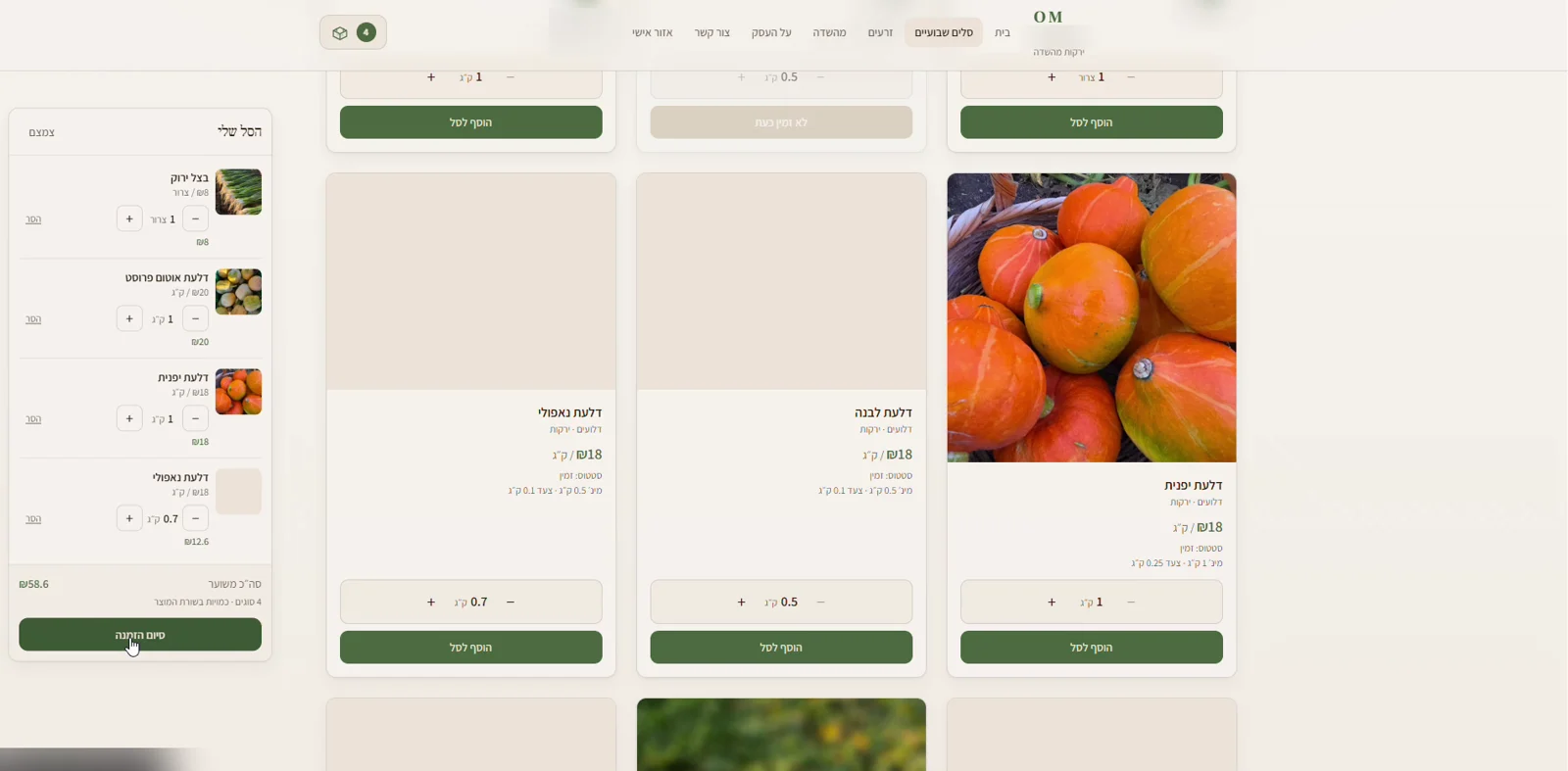Minus button on דלעת נאפולי product card

(511, 602)
